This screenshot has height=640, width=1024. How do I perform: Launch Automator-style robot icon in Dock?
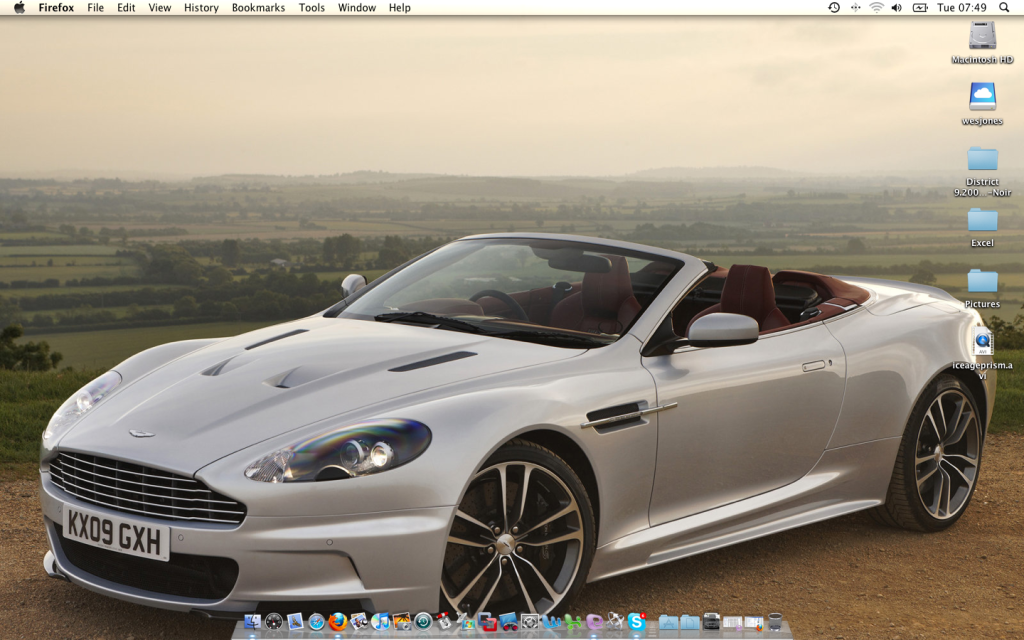[x=443, y=621]
